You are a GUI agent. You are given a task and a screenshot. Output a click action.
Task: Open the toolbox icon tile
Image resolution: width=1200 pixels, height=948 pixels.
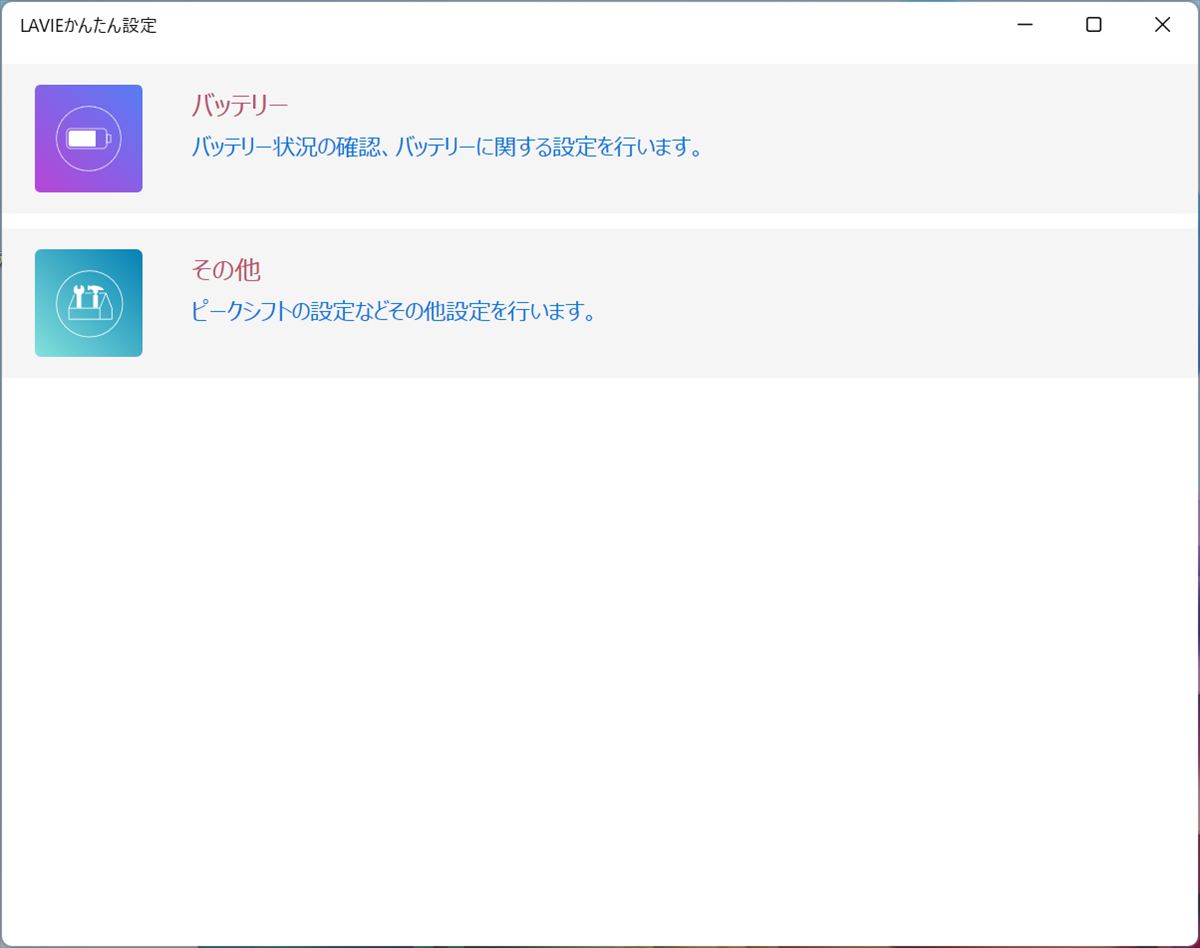88,303
